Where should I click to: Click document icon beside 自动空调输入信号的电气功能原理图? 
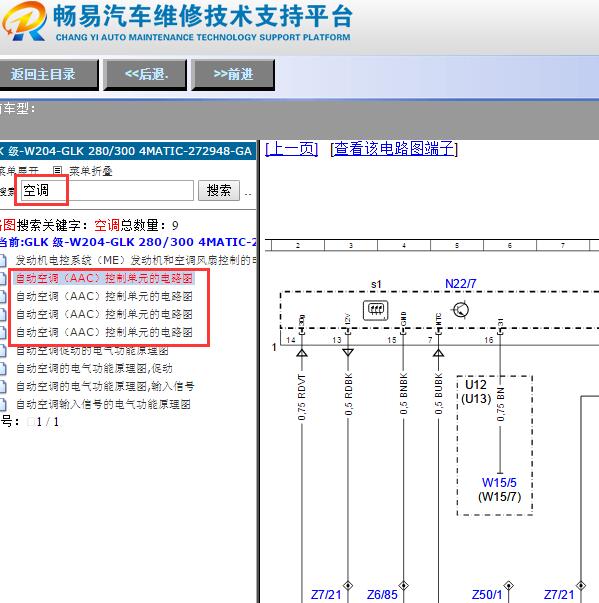(x=3, y=404)
